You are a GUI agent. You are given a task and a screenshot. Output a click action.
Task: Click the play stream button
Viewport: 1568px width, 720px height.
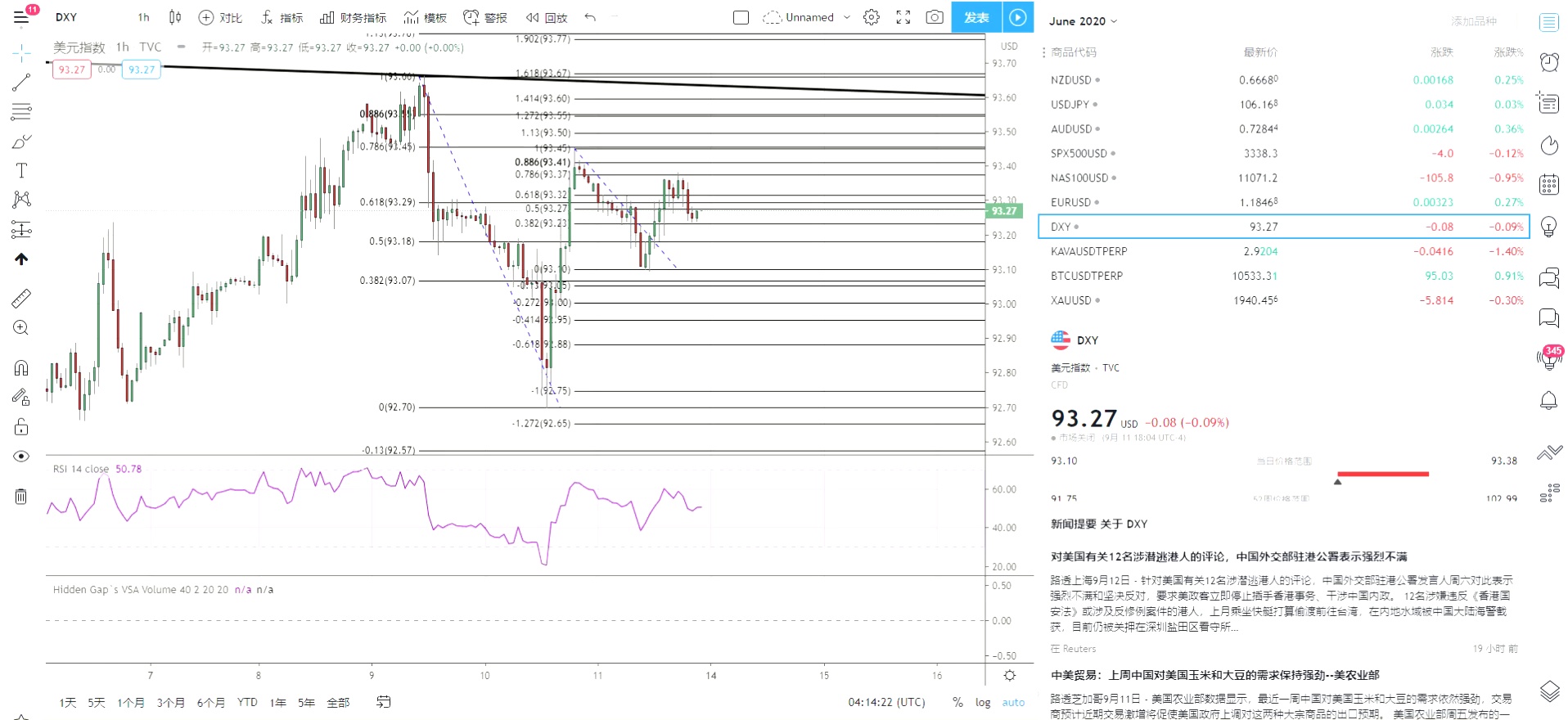coord(1018,17)
